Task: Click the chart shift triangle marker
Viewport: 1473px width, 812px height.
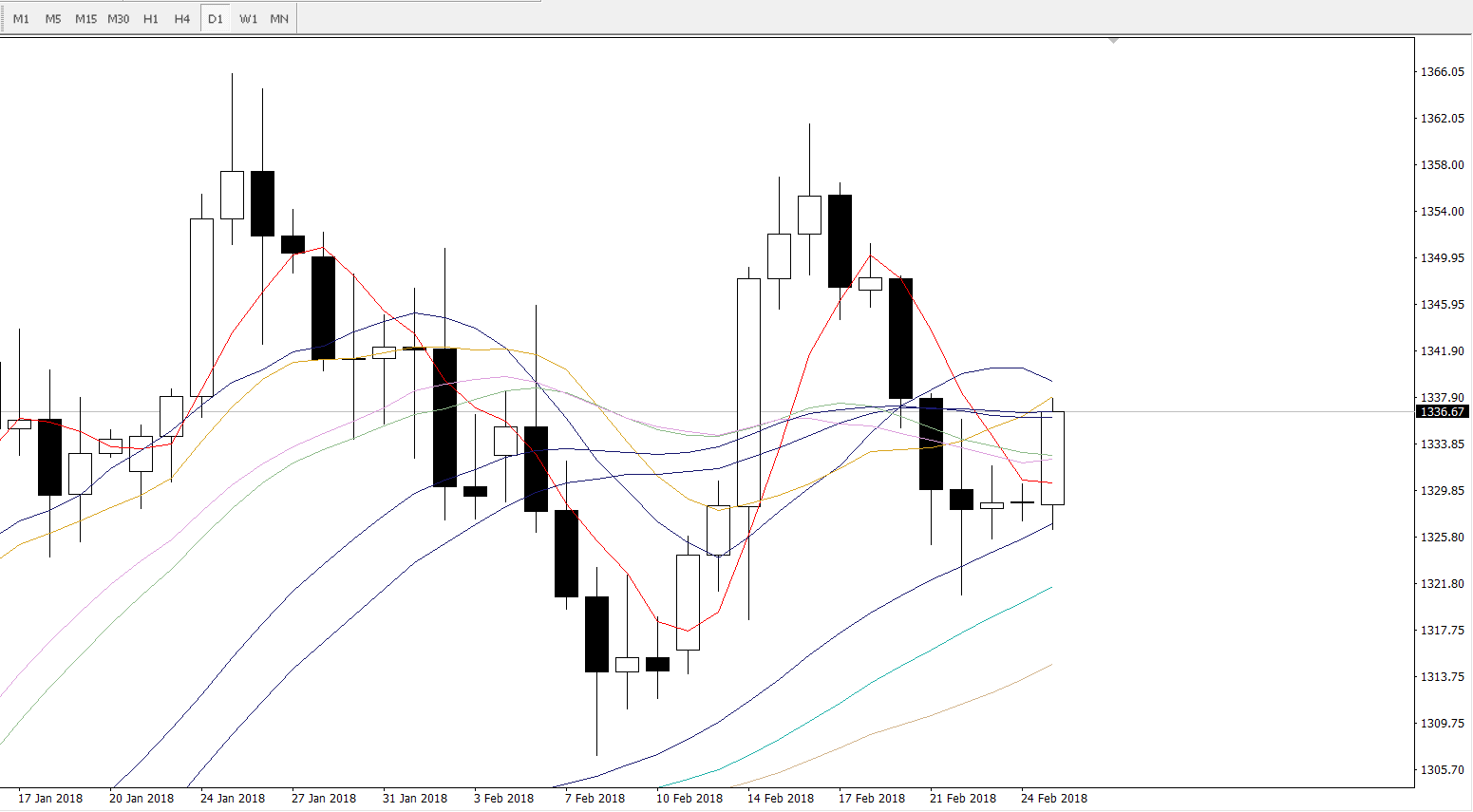Action: click(x=1113, y=41)
